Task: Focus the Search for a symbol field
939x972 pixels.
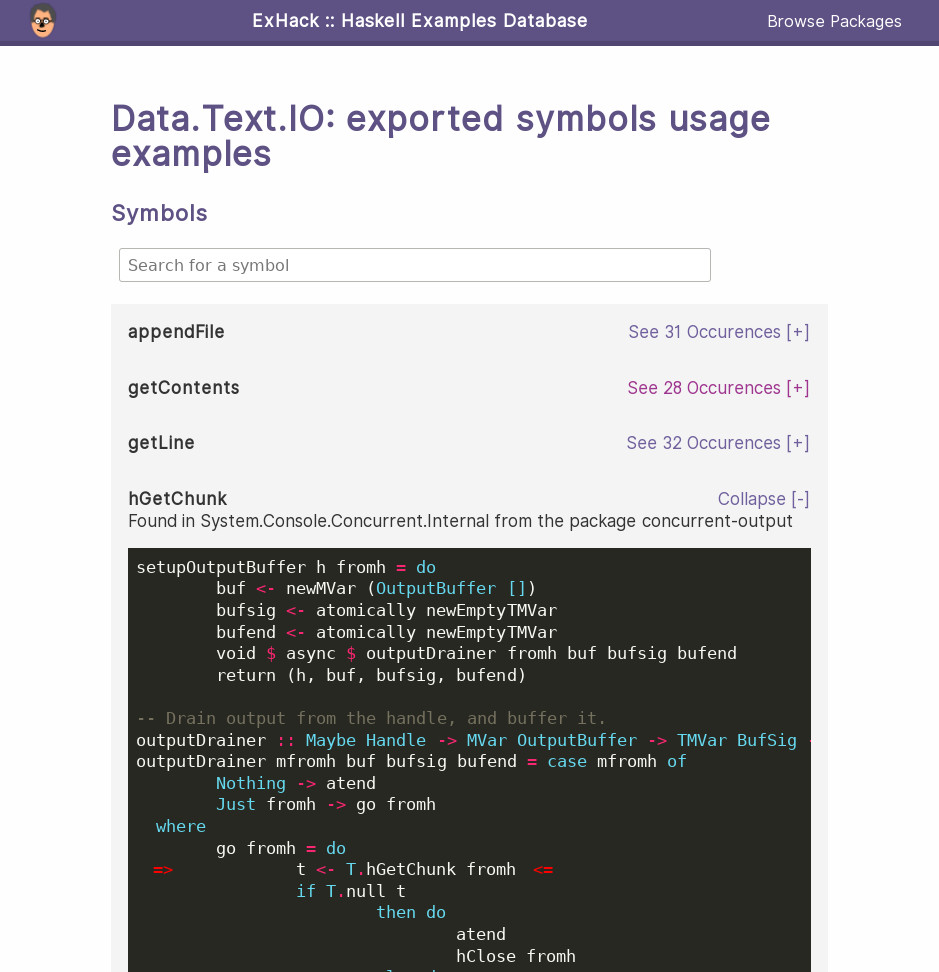Action: [x=415, y=265]
